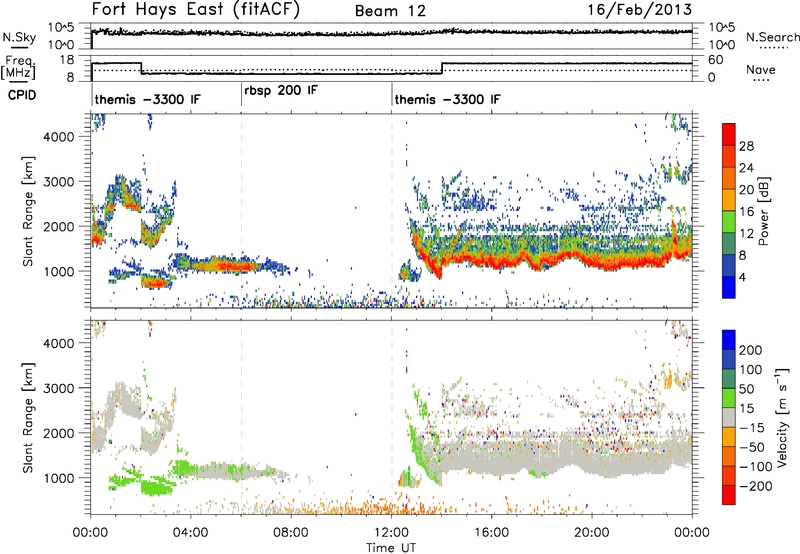Image resolution: width=800 pixels, height=554 pixels.
Task: Click the 'CPID' row label
Action: click(22, 95)
